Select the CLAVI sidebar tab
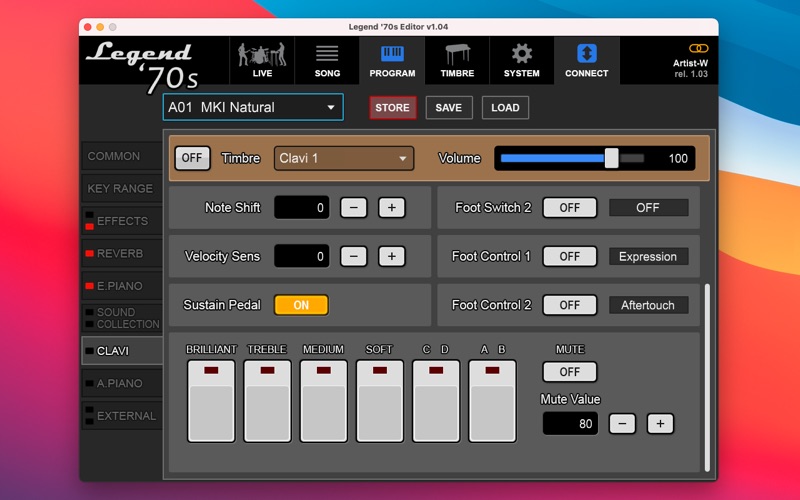 click(x=122, y=351)
